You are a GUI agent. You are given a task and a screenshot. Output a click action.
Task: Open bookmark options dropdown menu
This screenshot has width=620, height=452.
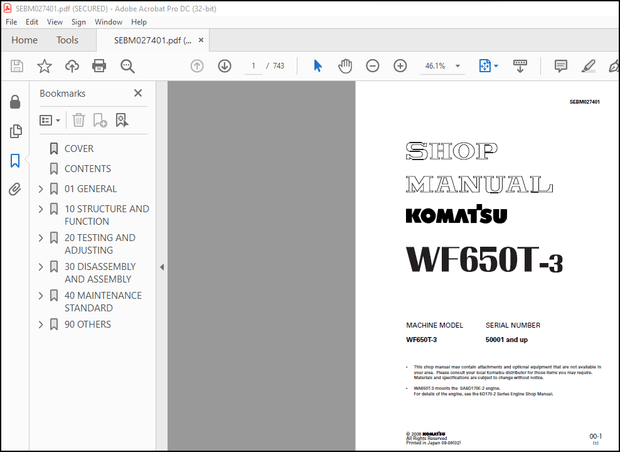(x=50, y=120)
